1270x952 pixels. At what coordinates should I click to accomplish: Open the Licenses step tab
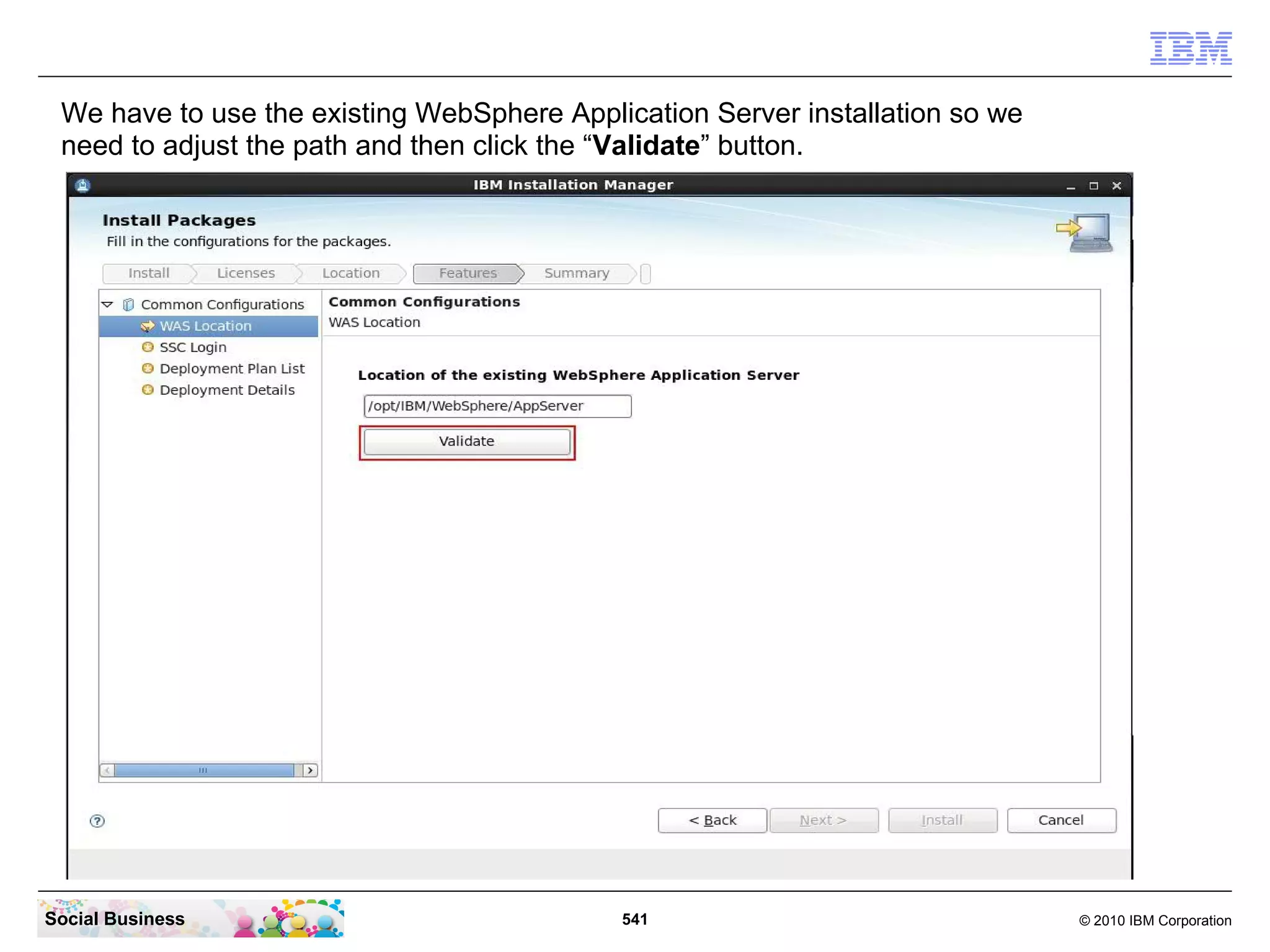point(246,273)
